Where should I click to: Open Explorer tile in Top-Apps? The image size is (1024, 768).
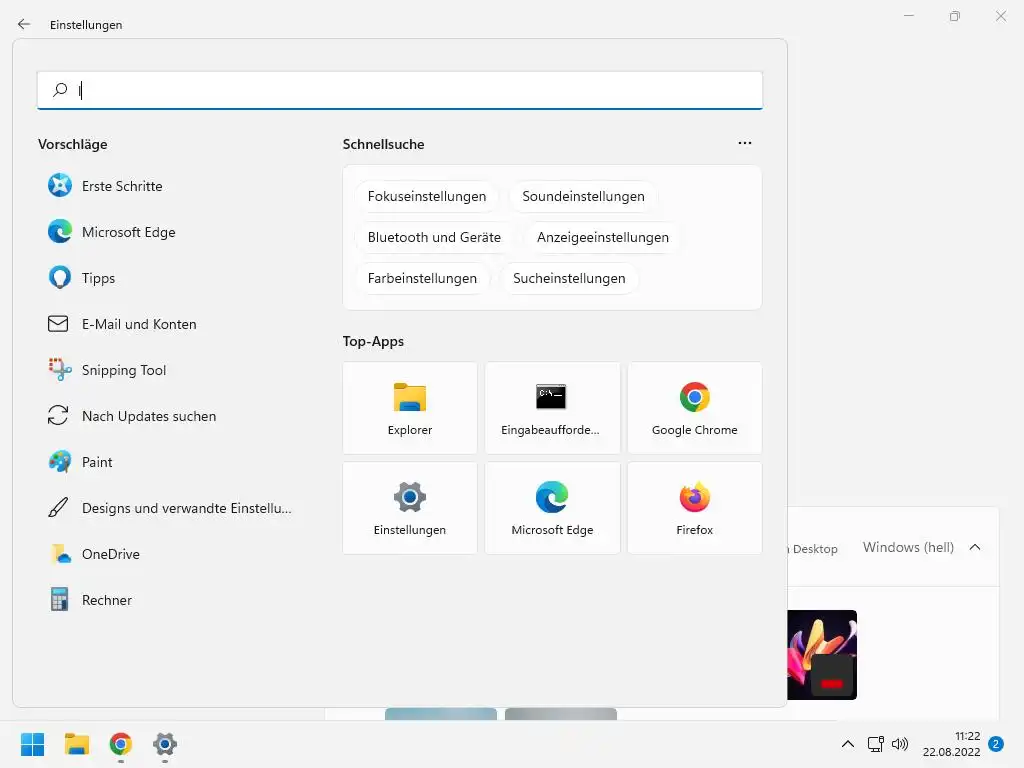pos(409,408)
